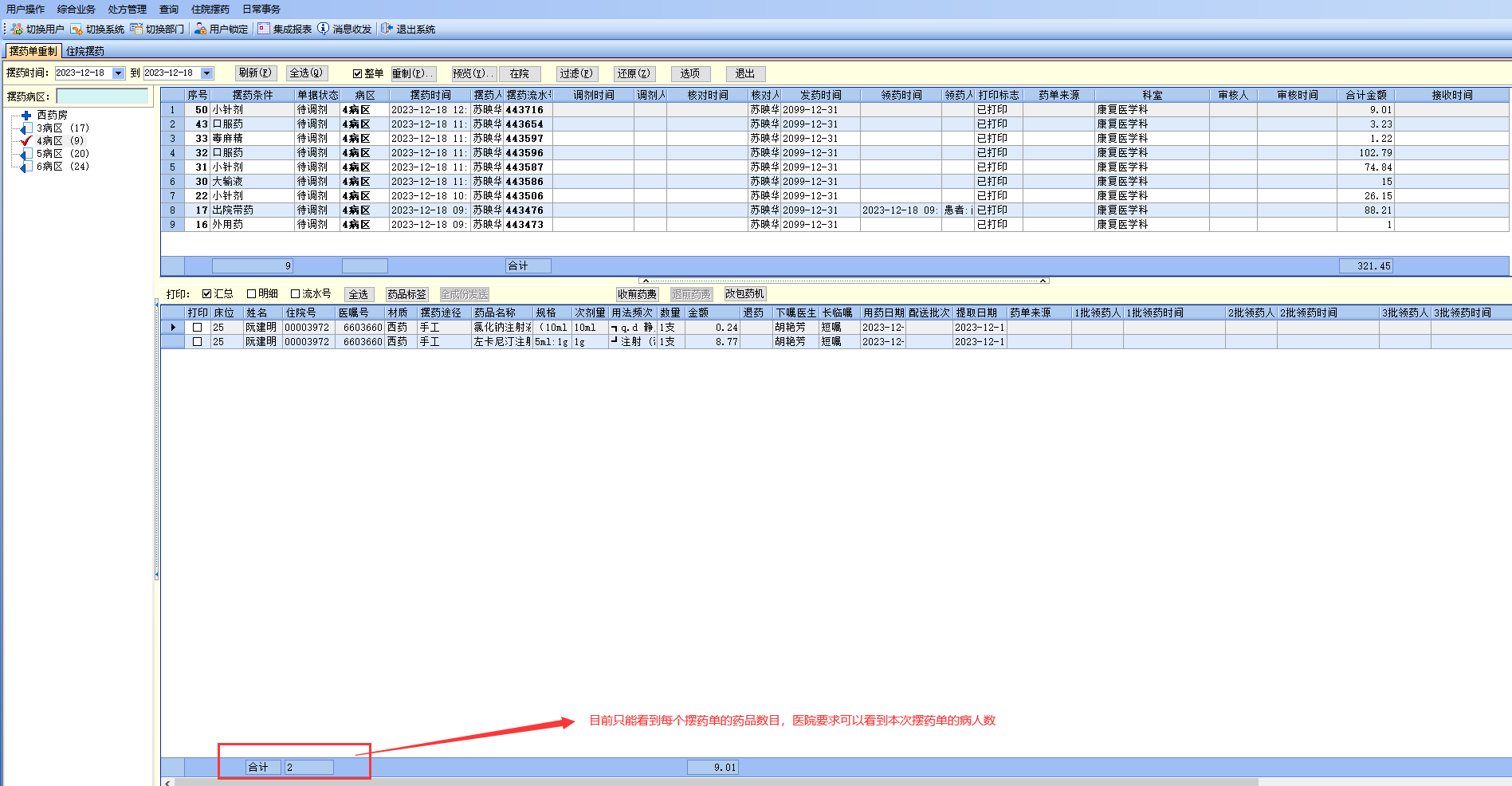Screen dimensions: 1512x786
Task: Click the 改包药机 button
Action: click(x=744, y=294)
